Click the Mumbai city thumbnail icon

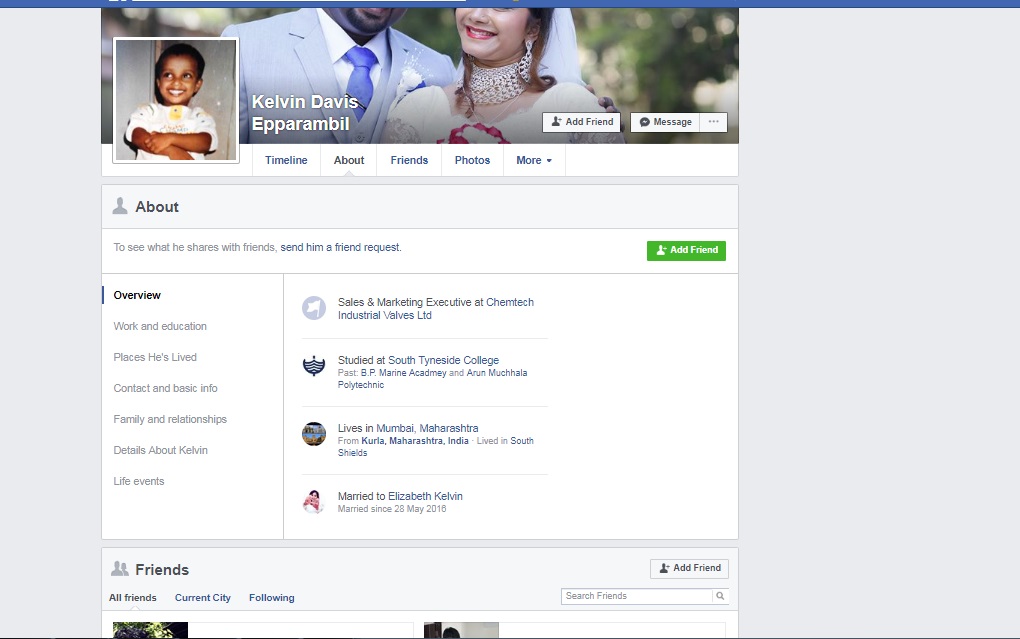tap(314, 434)
